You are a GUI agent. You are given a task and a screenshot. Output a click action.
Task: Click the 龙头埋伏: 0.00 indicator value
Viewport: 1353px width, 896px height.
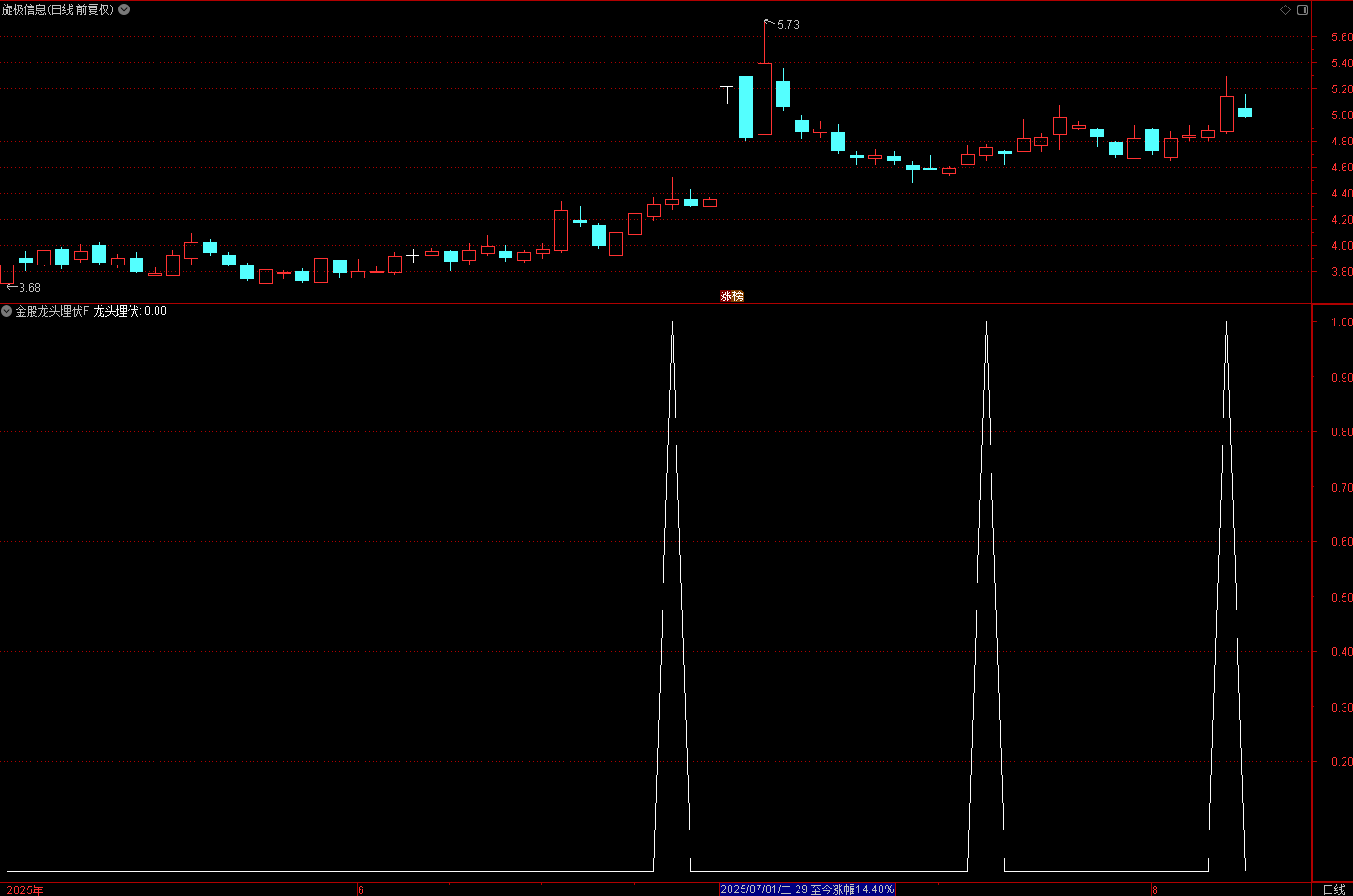click(x=130, y=311)
